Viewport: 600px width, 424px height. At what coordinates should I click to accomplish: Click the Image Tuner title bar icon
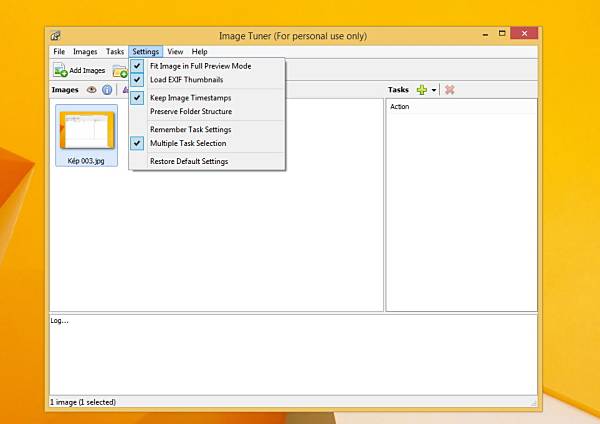(x=55, y=36)
